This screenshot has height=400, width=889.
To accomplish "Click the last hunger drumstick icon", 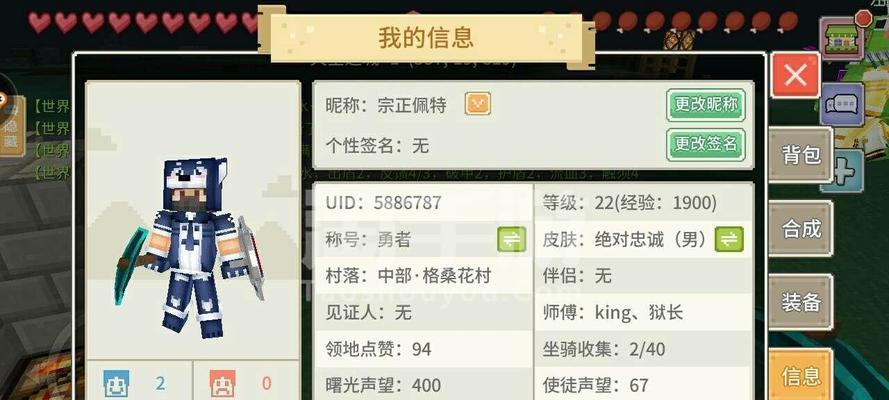I will pyautogui.click(x=787, y=22).
